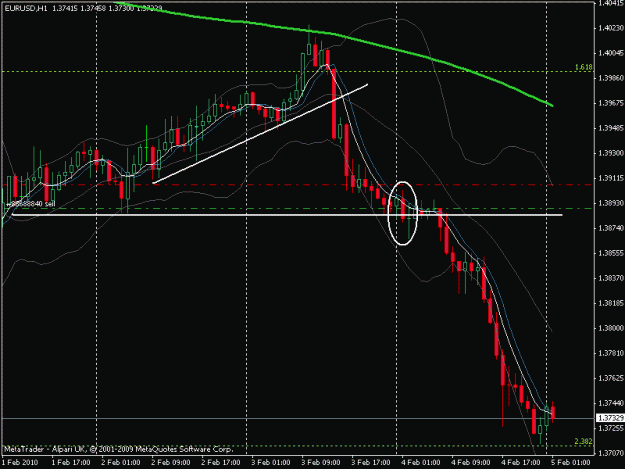Click the 1.38185 price scale label
The height and width of the screenshot is (469, 625).
pyautogui.click(x=610, y=303)
